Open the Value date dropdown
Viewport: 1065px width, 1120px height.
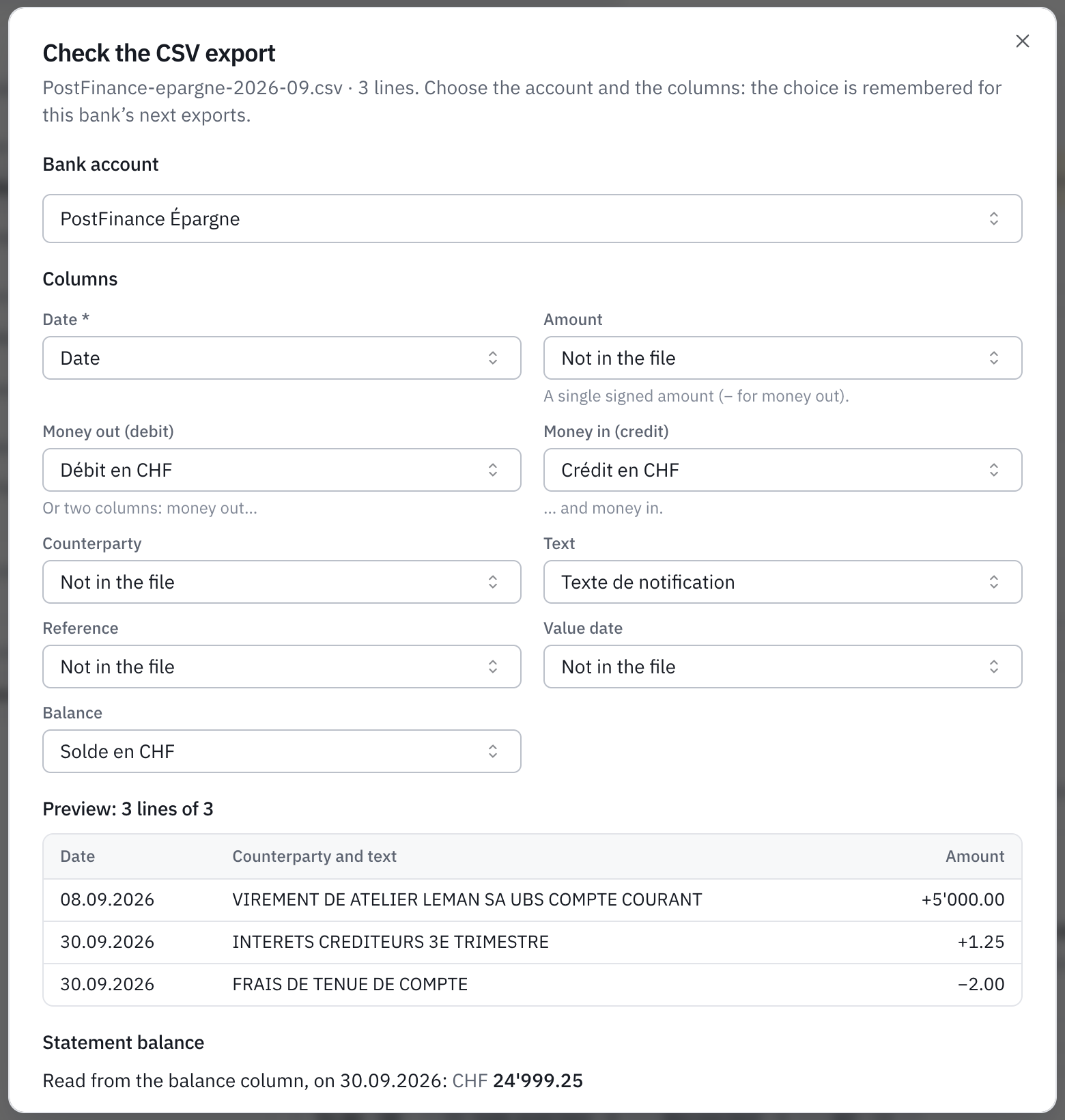coord(783,667)
